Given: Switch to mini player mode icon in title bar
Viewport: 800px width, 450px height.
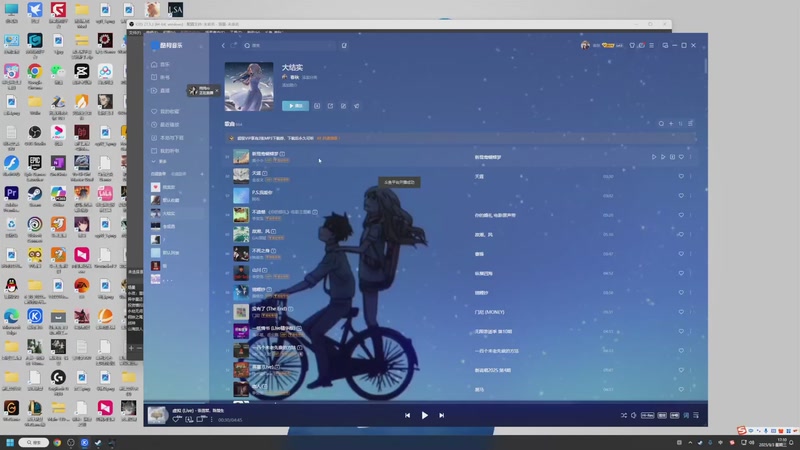Looking at the screenshot, I should click(665, 45).
